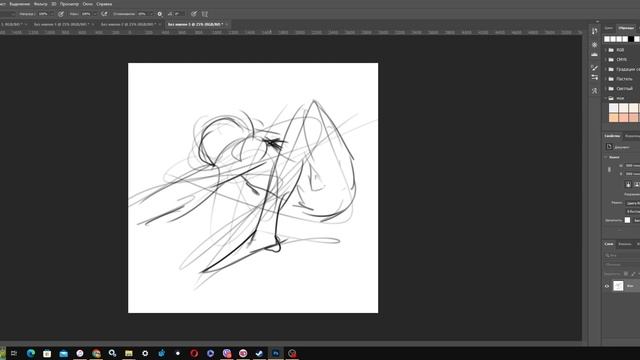The width and height of the screenshot is (640, 360).
Task: Pick the first white swatch in recent colors
Action: pyautogui.click(x=607, y=39)
